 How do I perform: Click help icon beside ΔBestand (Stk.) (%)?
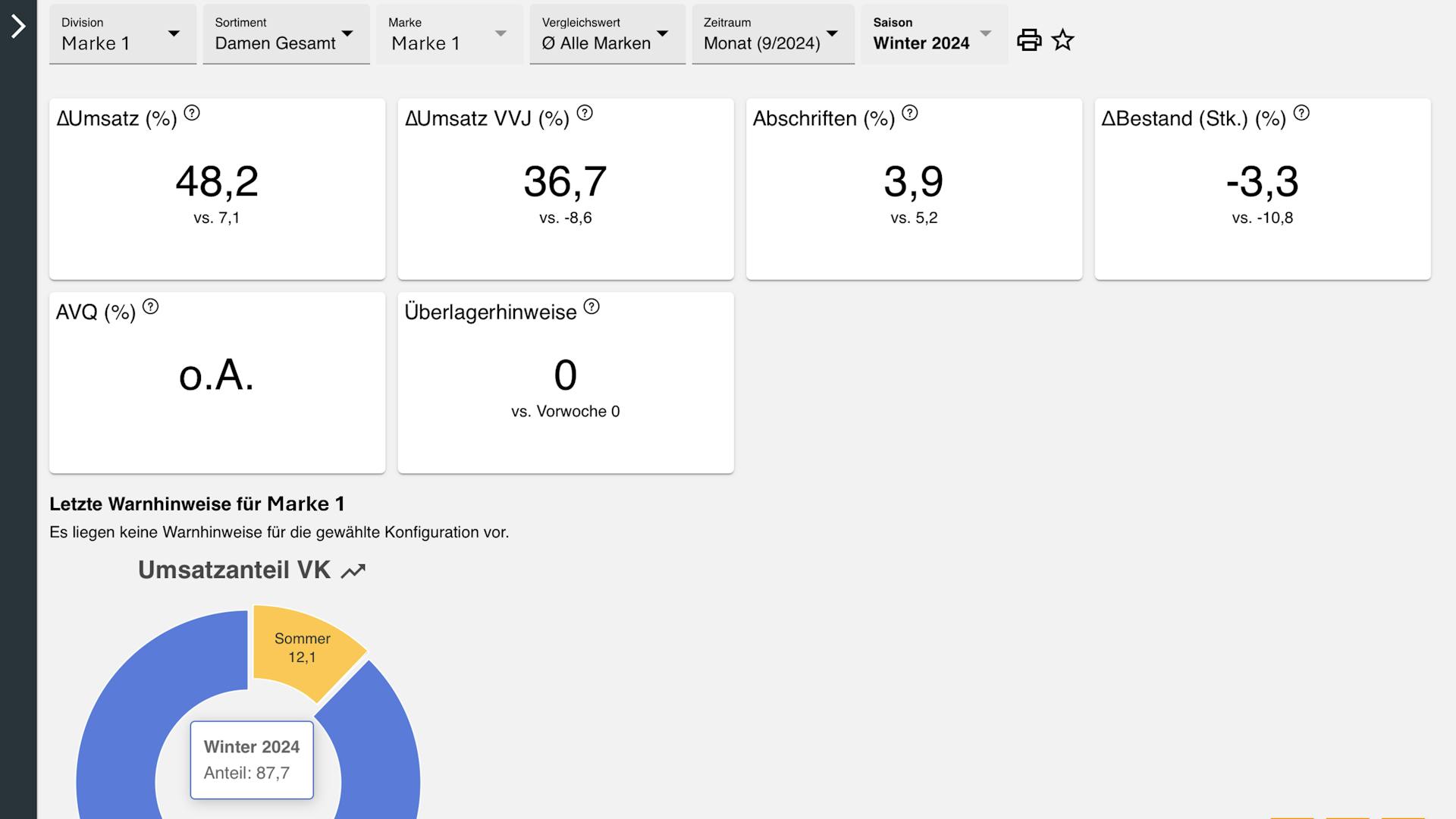click(1301, 113)
